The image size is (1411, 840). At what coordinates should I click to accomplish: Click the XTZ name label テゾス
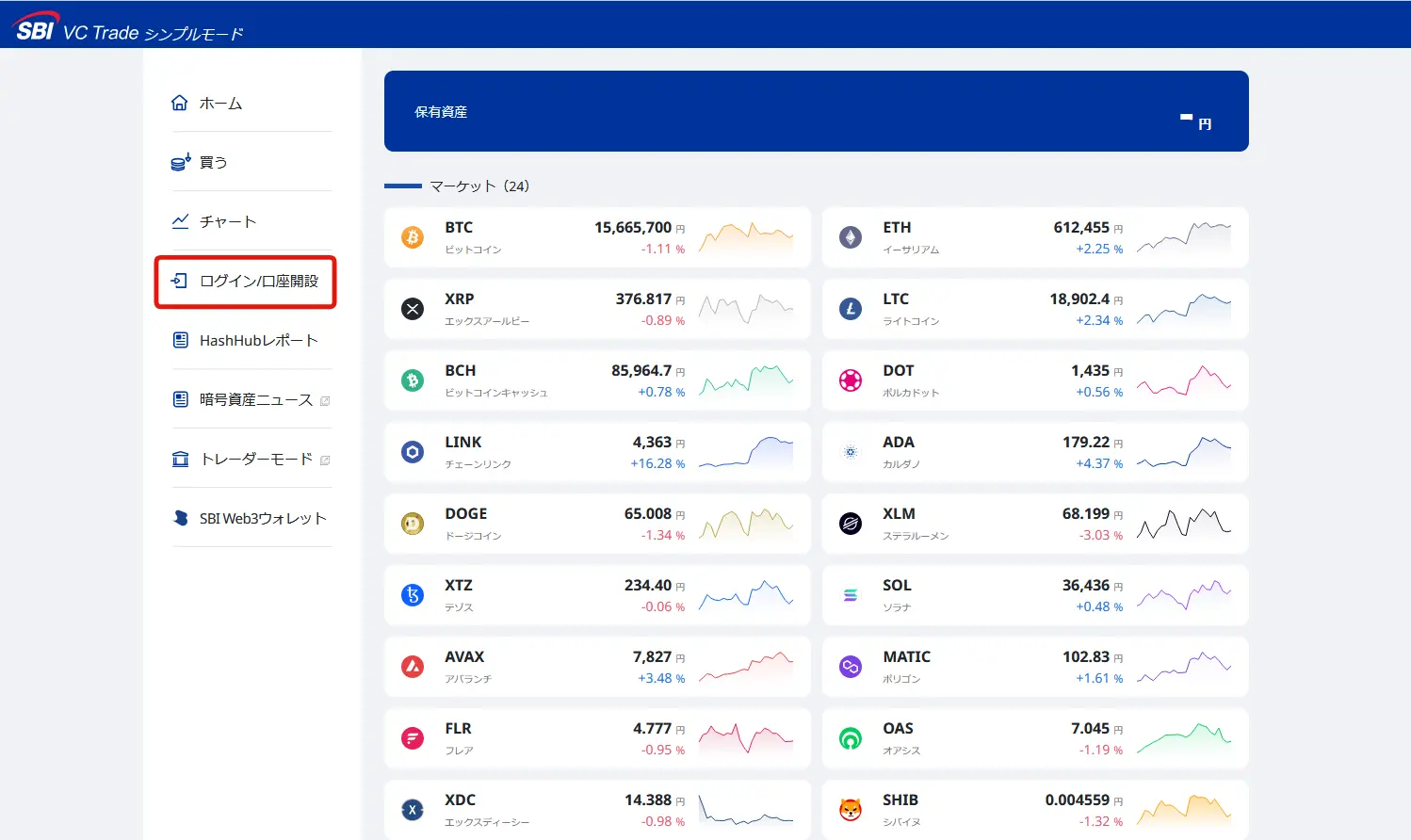(459, 607)
